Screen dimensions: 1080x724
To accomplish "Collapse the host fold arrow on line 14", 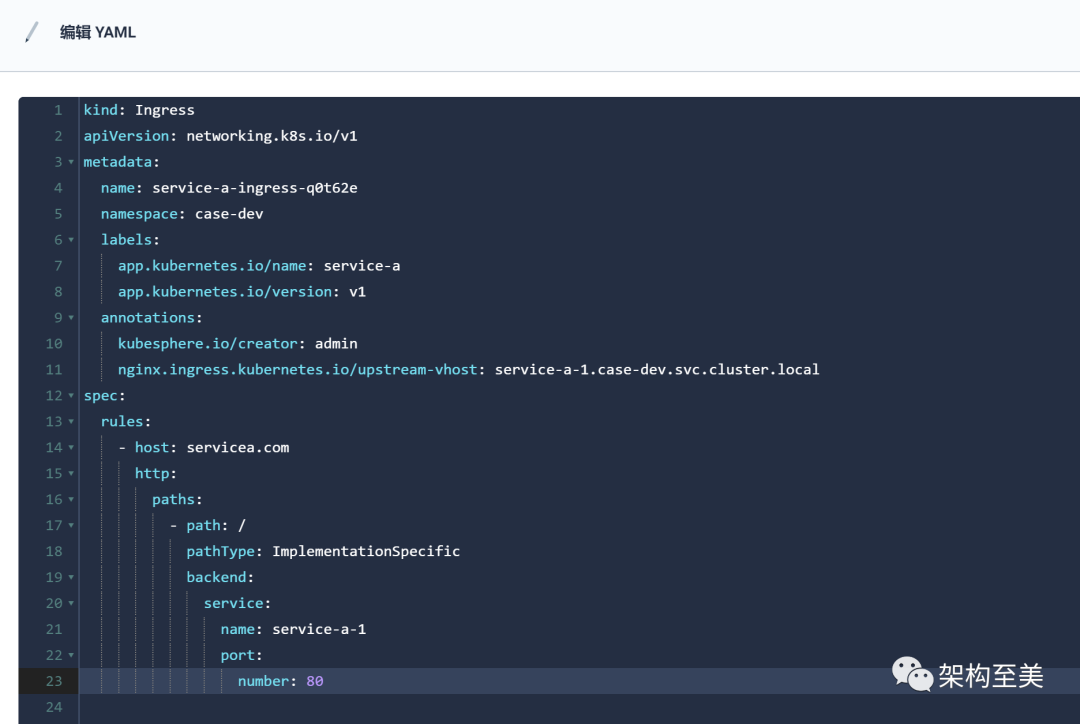I will point(71,448).
